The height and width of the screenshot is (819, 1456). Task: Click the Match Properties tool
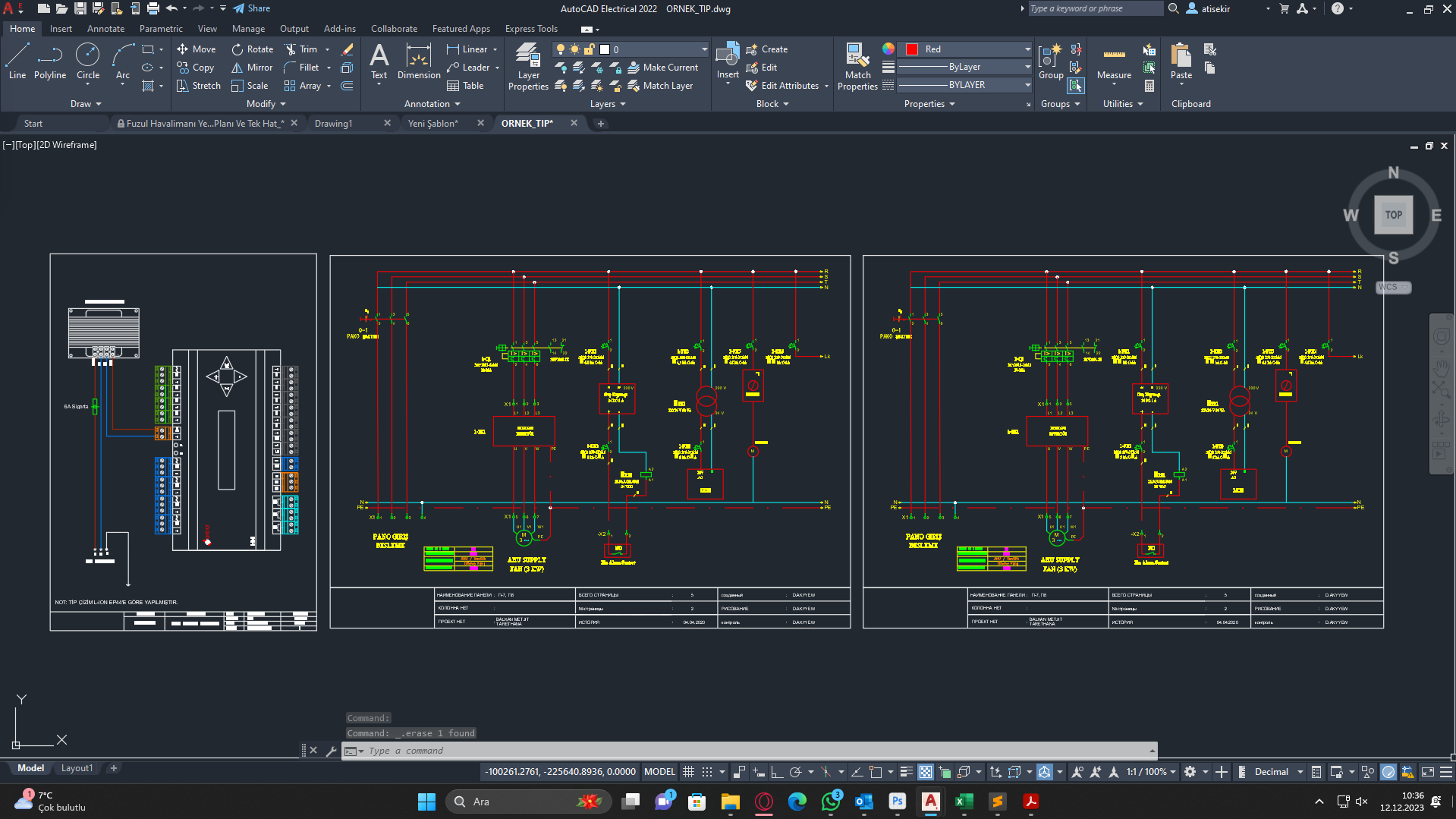click(857, 67)
